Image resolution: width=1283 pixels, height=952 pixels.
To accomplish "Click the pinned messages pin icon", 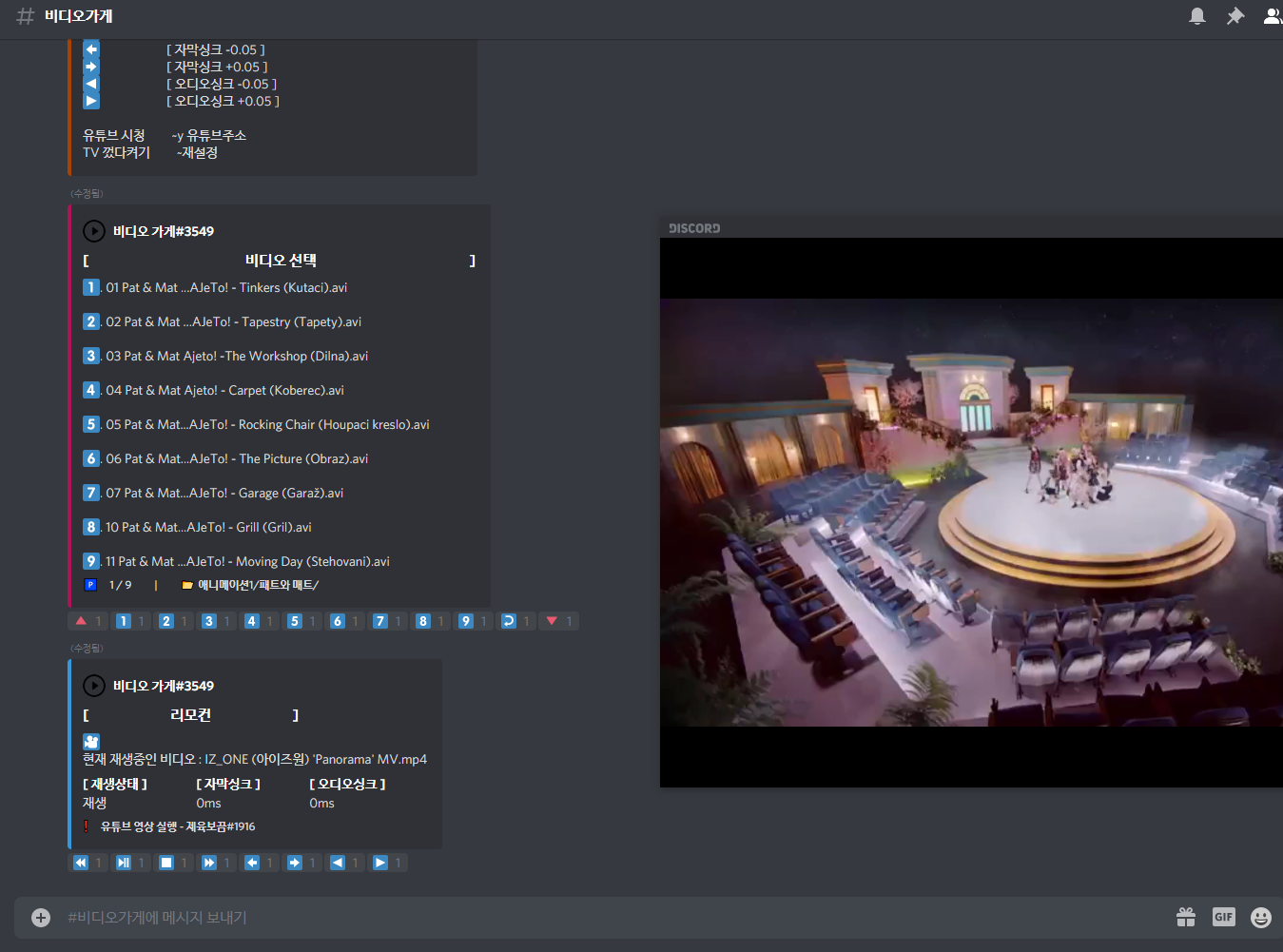I will [x=1235, y=15].
